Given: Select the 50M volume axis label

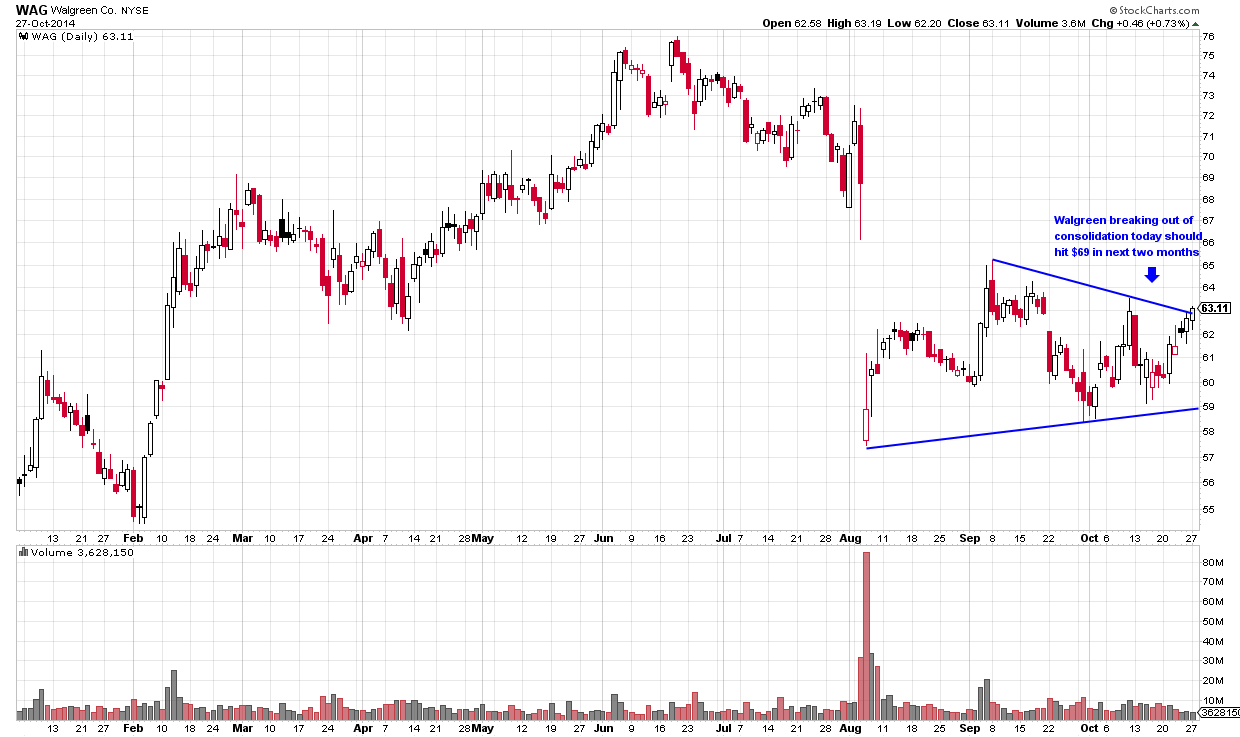Looking at the screenshot, I should click(x=1211, y=622).
